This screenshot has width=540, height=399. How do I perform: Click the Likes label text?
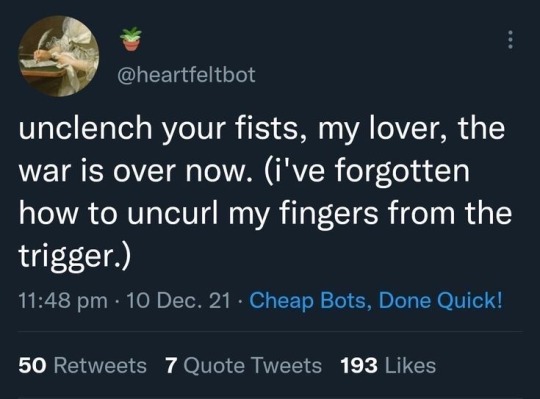[x=411, y=365]
